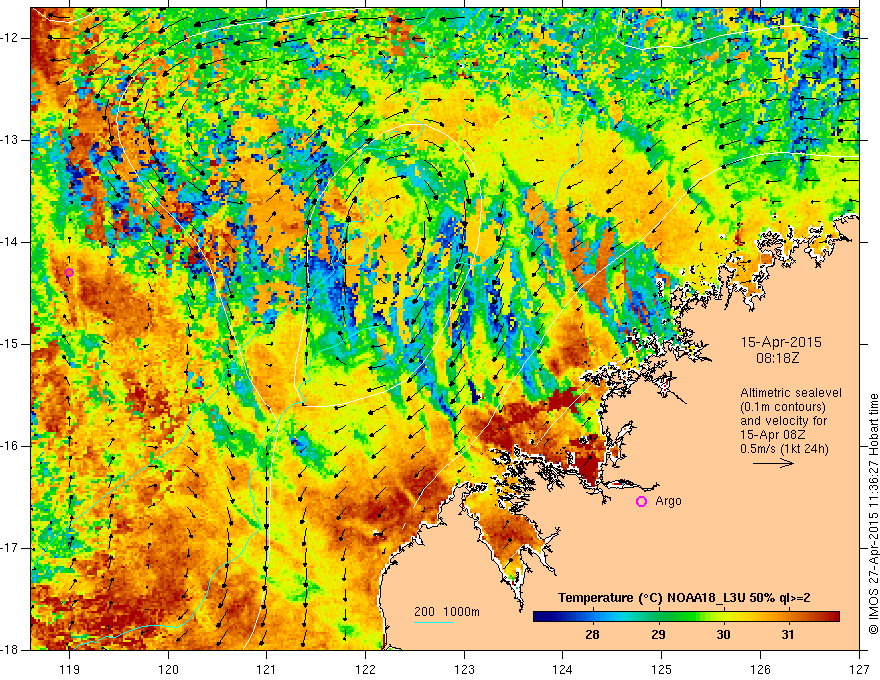This screenshot has height=680, width=880.
Task: Click the 0.5m/s velocity scale arrow
Action: click(x=773, y=463)
